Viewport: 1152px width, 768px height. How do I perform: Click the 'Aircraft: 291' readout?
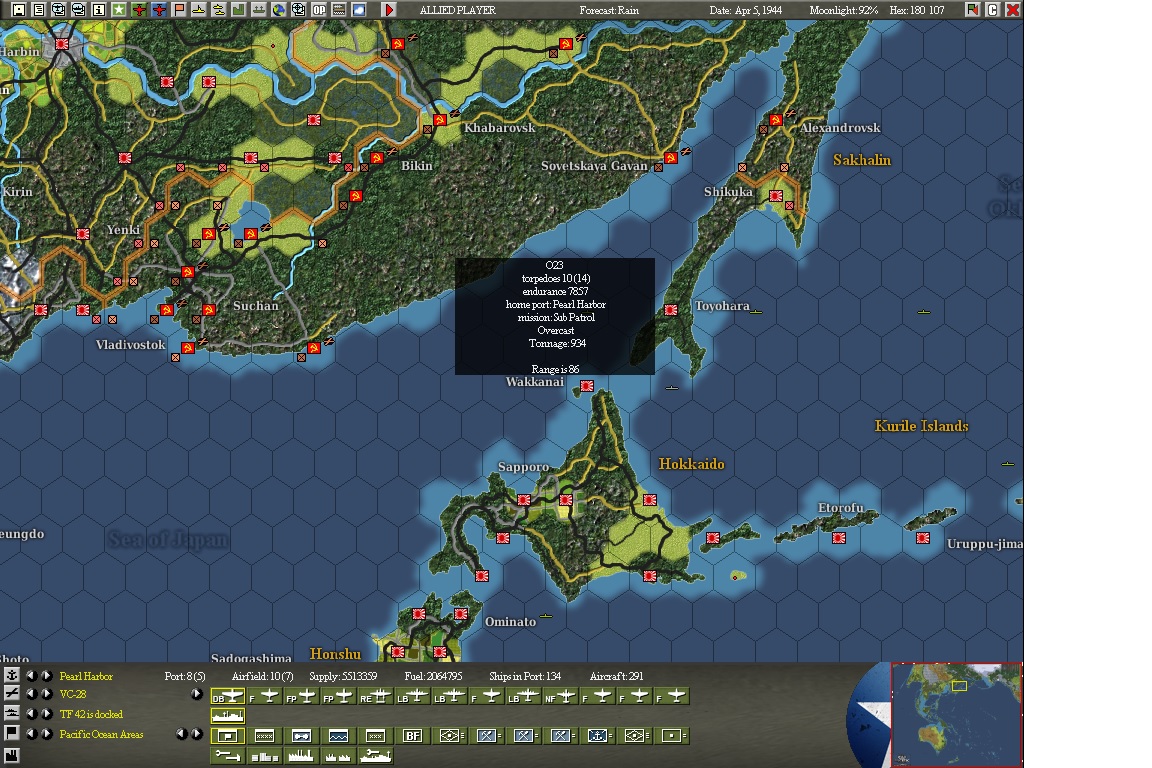point(616,676)
